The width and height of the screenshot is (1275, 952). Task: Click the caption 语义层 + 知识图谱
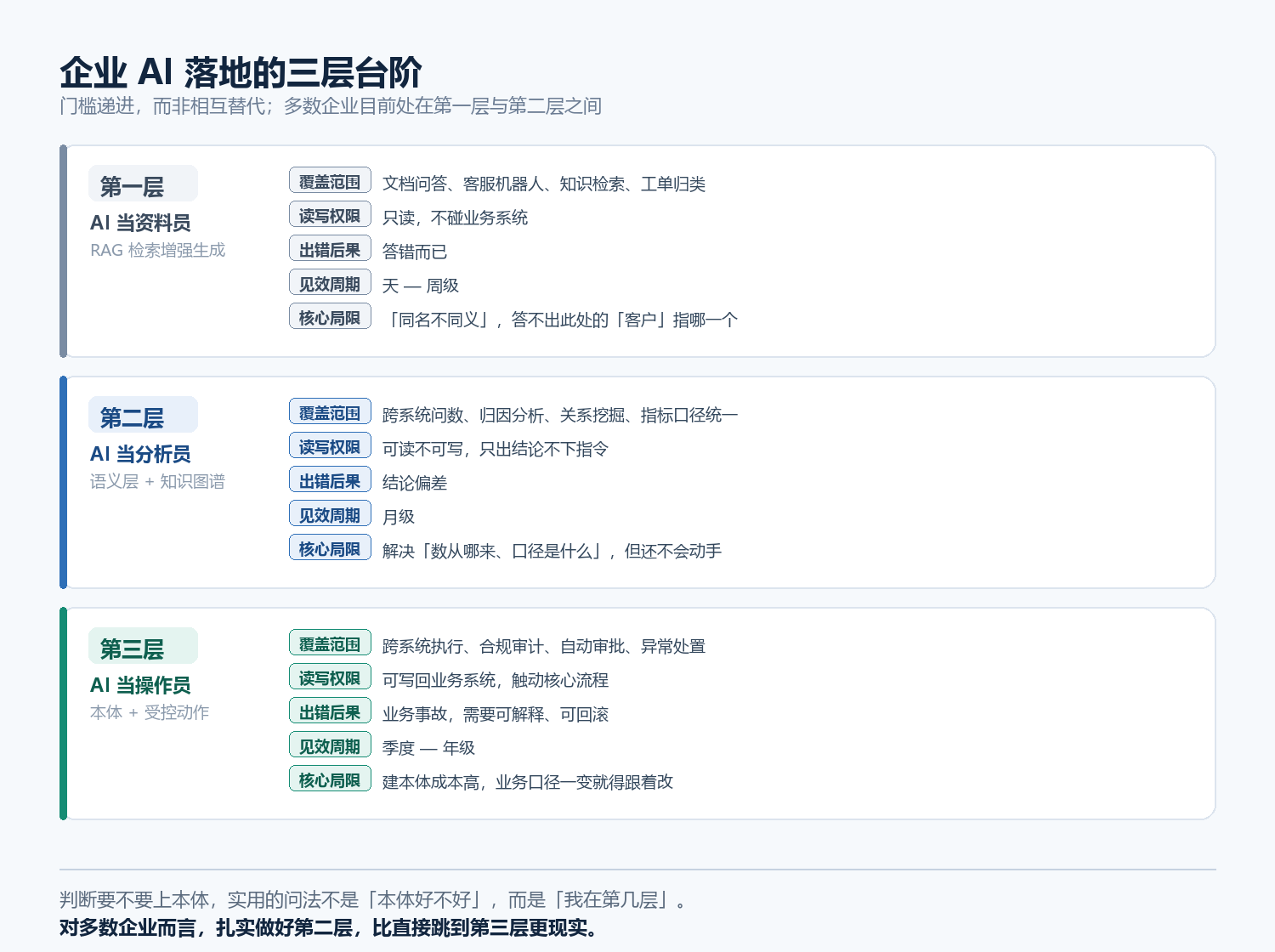[x=158, y=481]
